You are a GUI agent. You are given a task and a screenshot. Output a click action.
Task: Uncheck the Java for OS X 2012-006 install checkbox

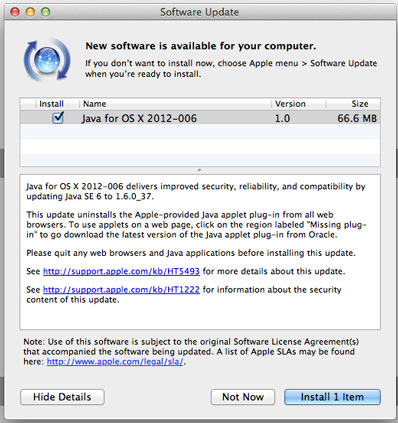(x=58, y=118)
